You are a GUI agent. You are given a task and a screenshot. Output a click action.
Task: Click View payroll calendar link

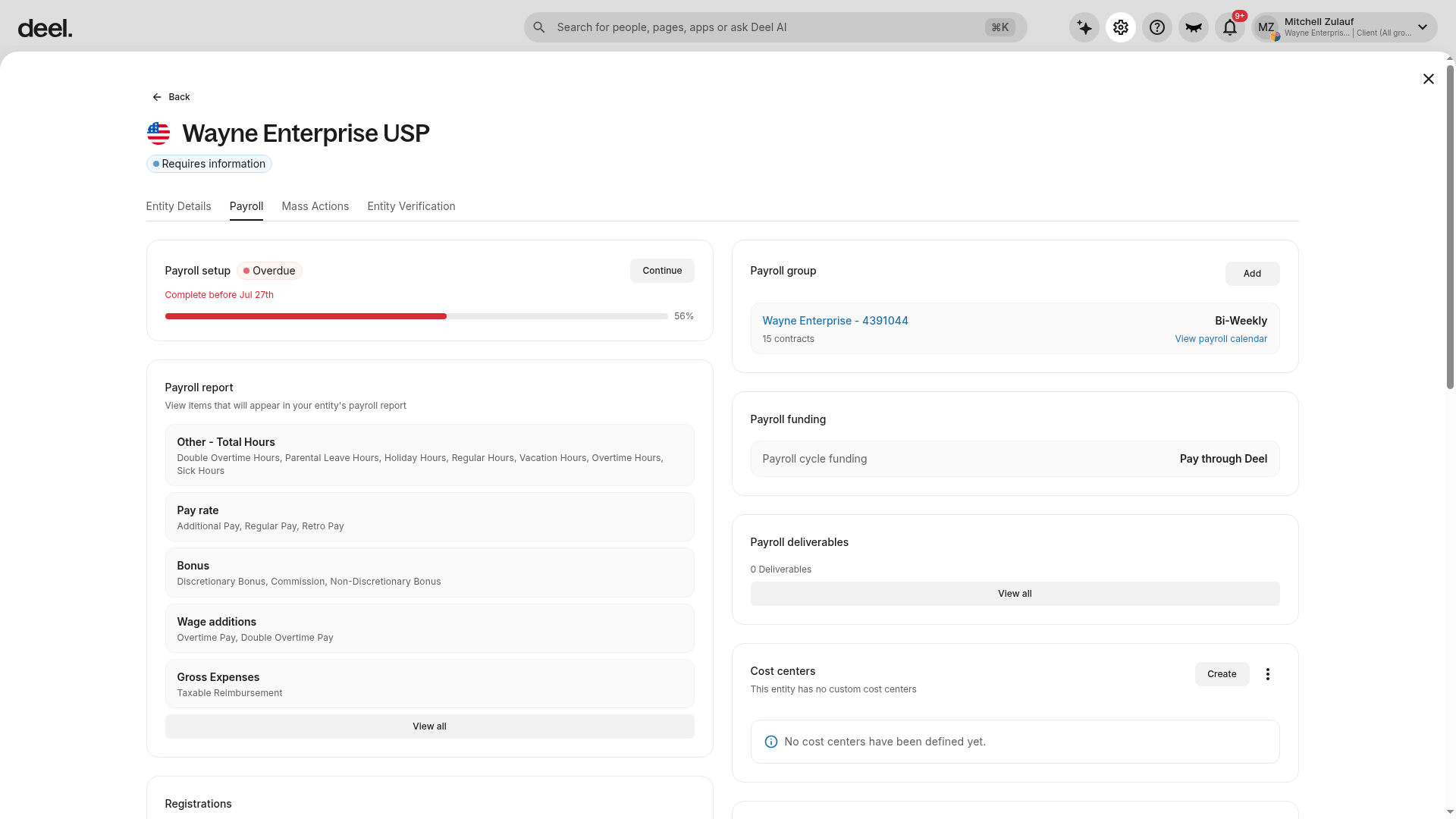tap(1221, 339)
